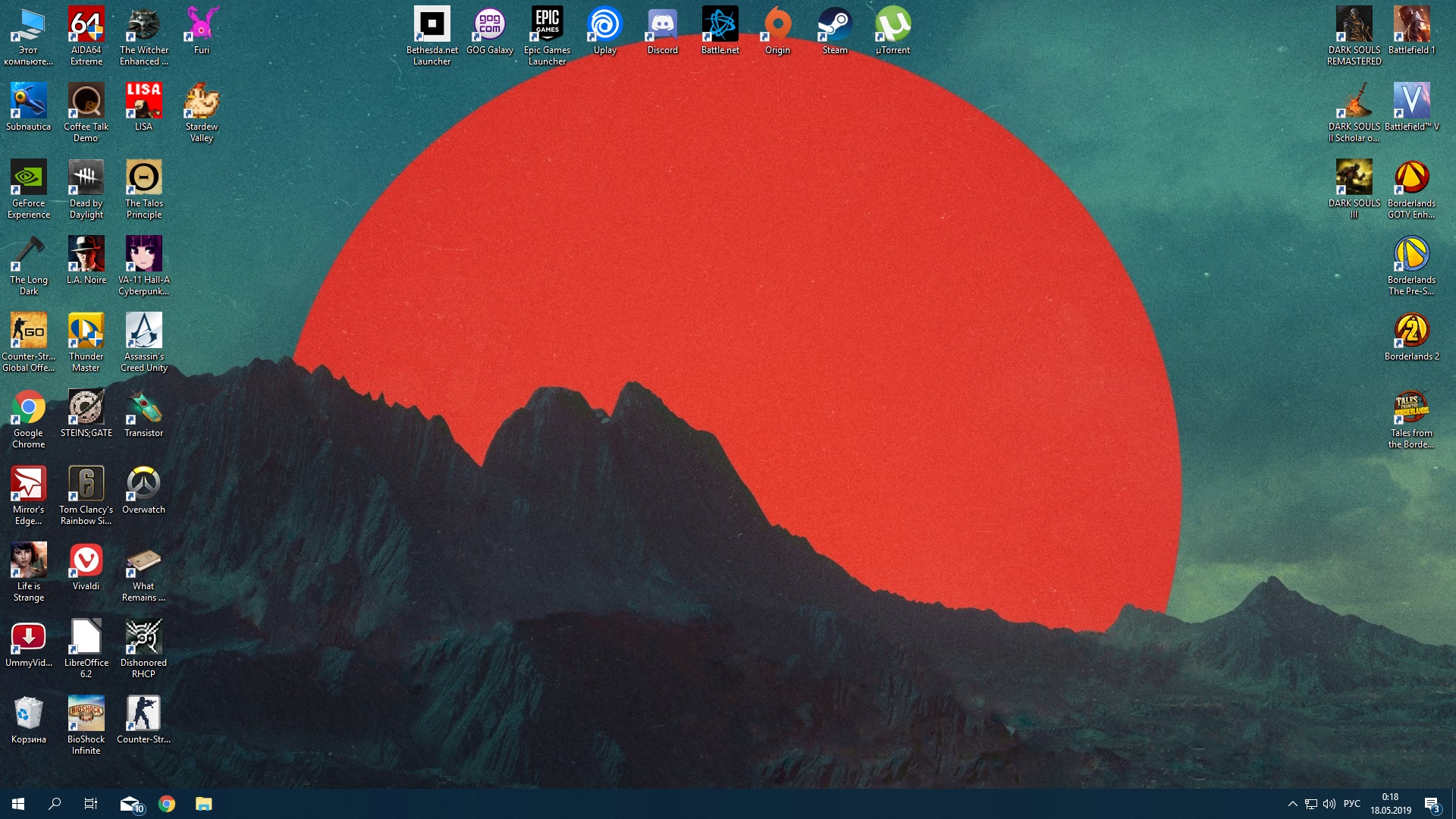Click the Furi game icon
1456x819 pixels.
coord(201,31)
